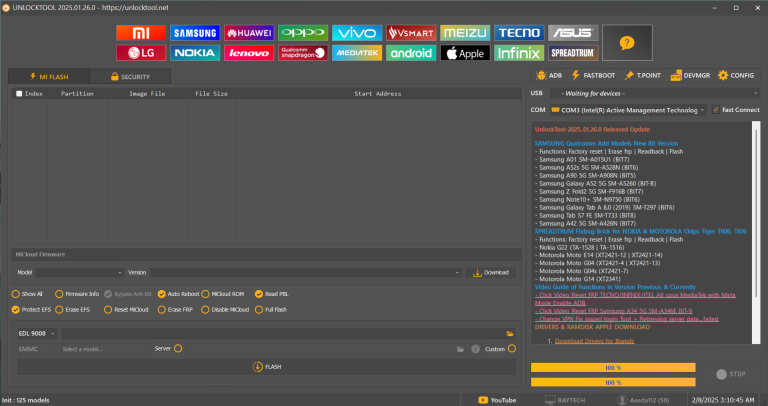Select the MediaTek chipset icon
This screenshot has width=768, height=406.
coord(357,53)
